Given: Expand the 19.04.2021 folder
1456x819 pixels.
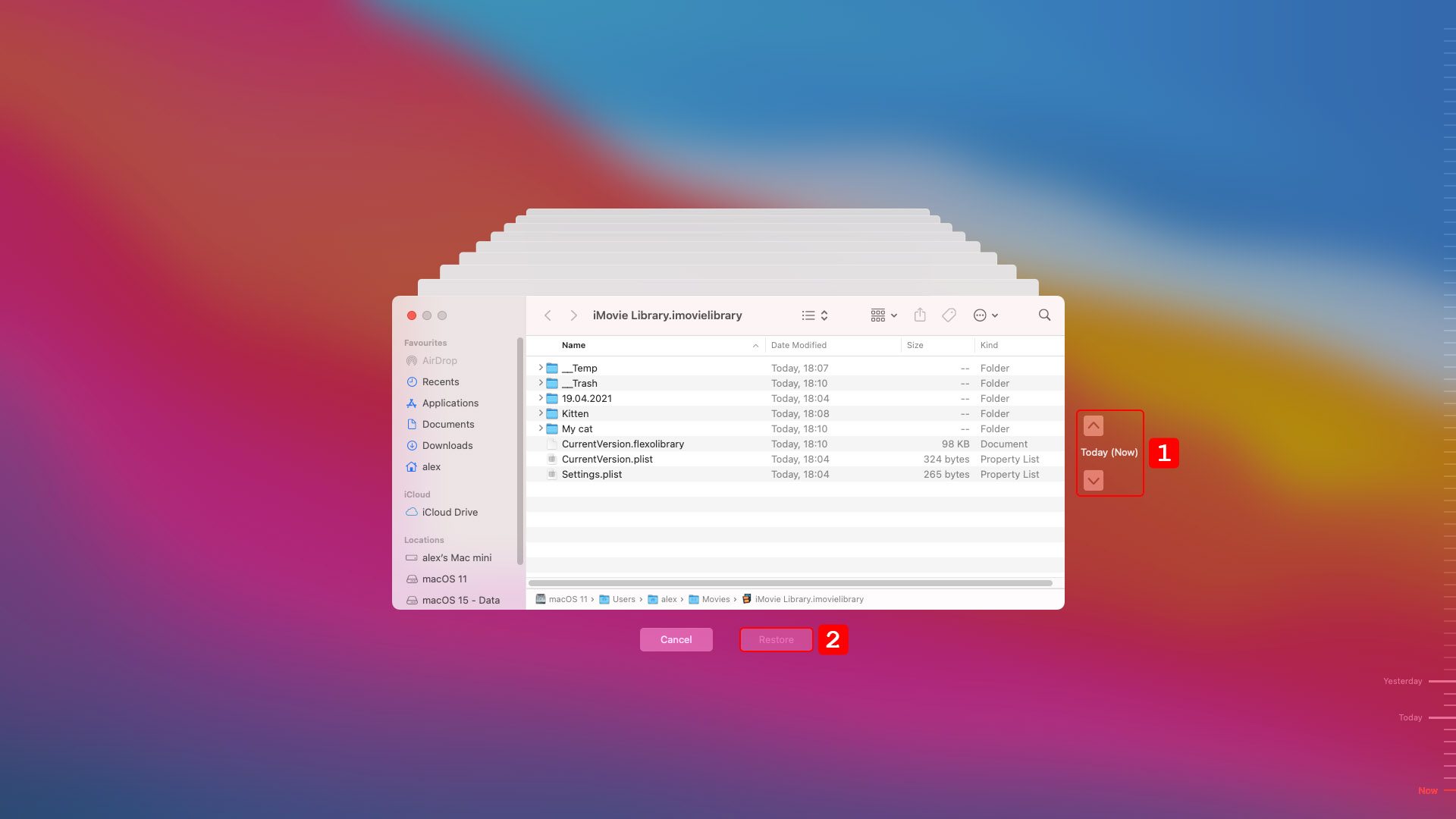Looking at the screenshot, I should [539, 398].
